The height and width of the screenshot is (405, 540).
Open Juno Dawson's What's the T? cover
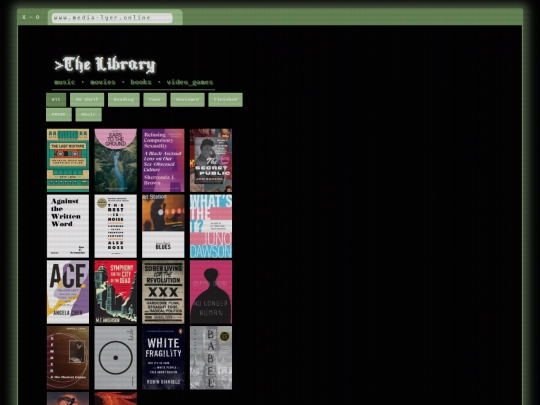(x=211, y=226)
